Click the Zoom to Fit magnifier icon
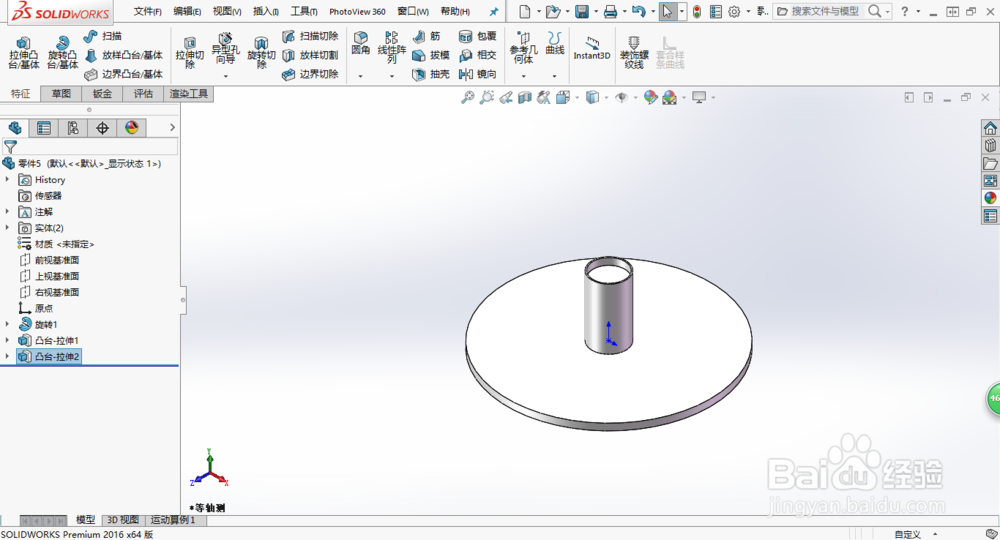Screen dimensions: 1000x540 tap(467, 98)
